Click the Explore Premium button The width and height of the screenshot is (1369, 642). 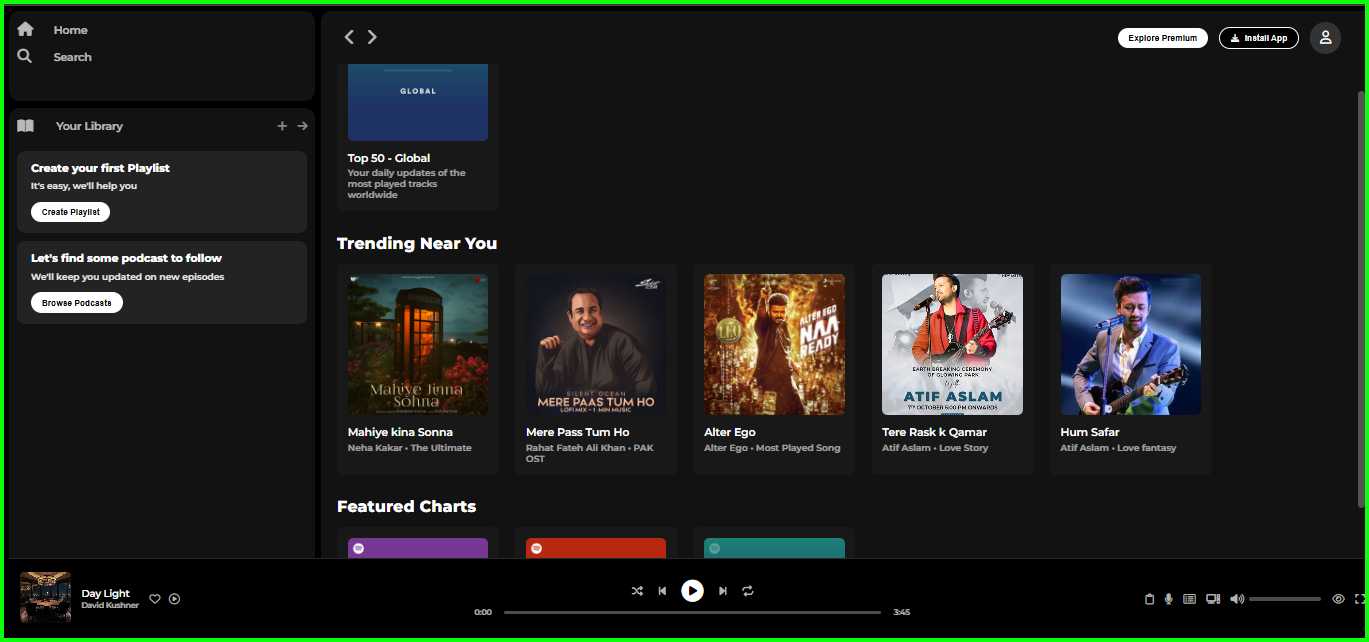tap(1162, 37)
